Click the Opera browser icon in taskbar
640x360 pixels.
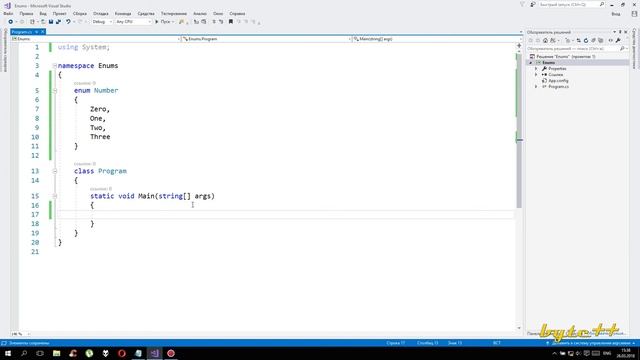(122, 353)
